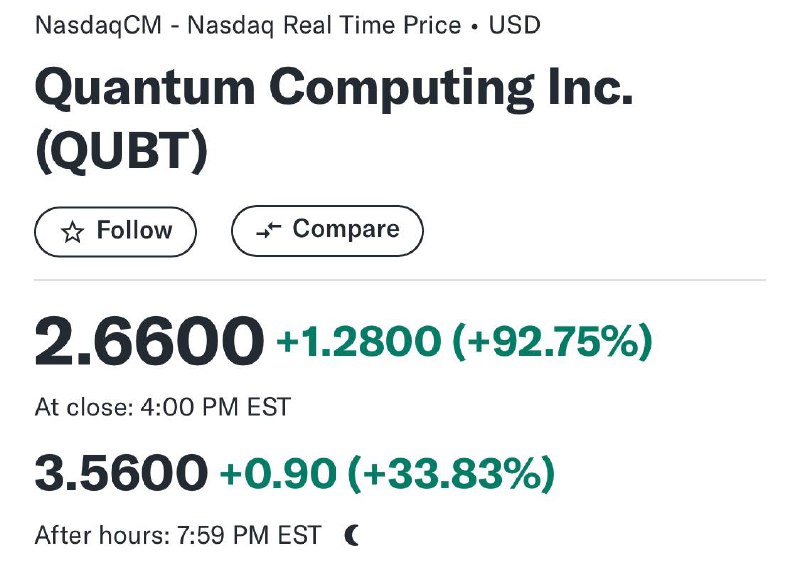Open the Compare button

click(x=327, y=231)
